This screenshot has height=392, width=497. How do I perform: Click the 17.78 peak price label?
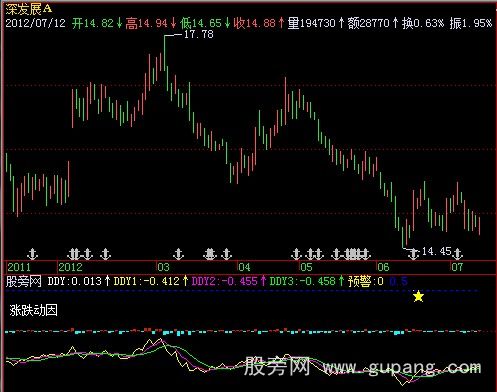click(x=199, y=34)
